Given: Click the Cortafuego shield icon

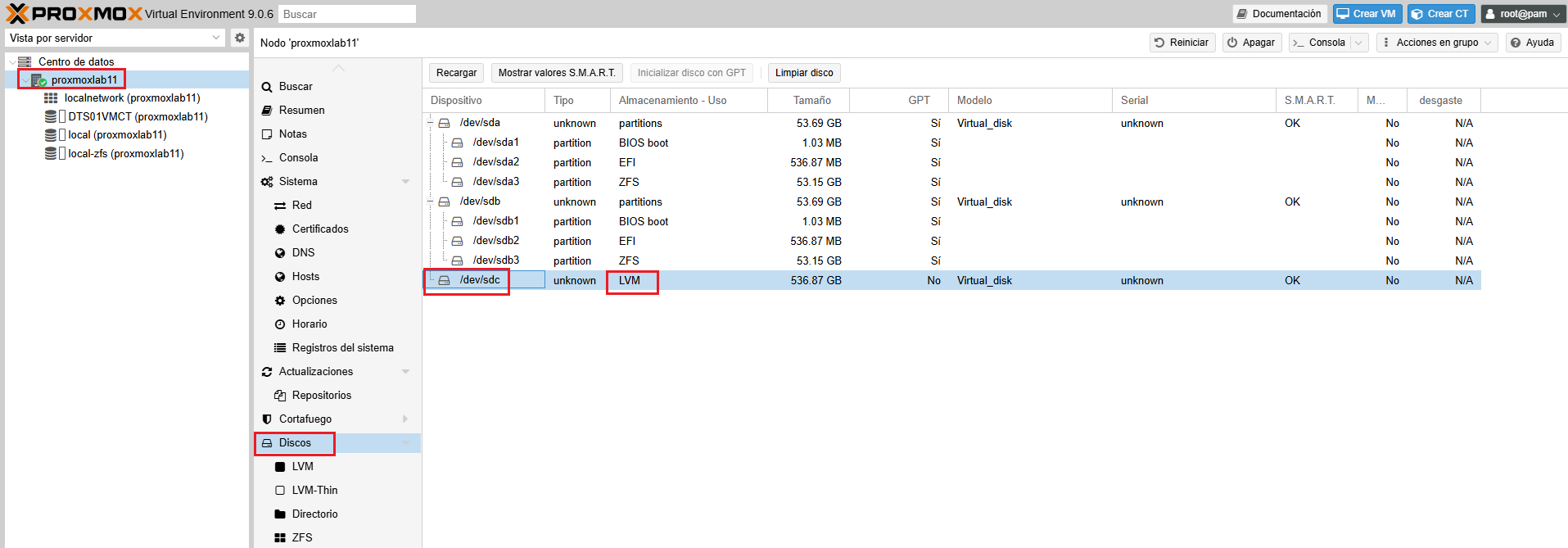Looking at the screenshot, I should 267,419.
